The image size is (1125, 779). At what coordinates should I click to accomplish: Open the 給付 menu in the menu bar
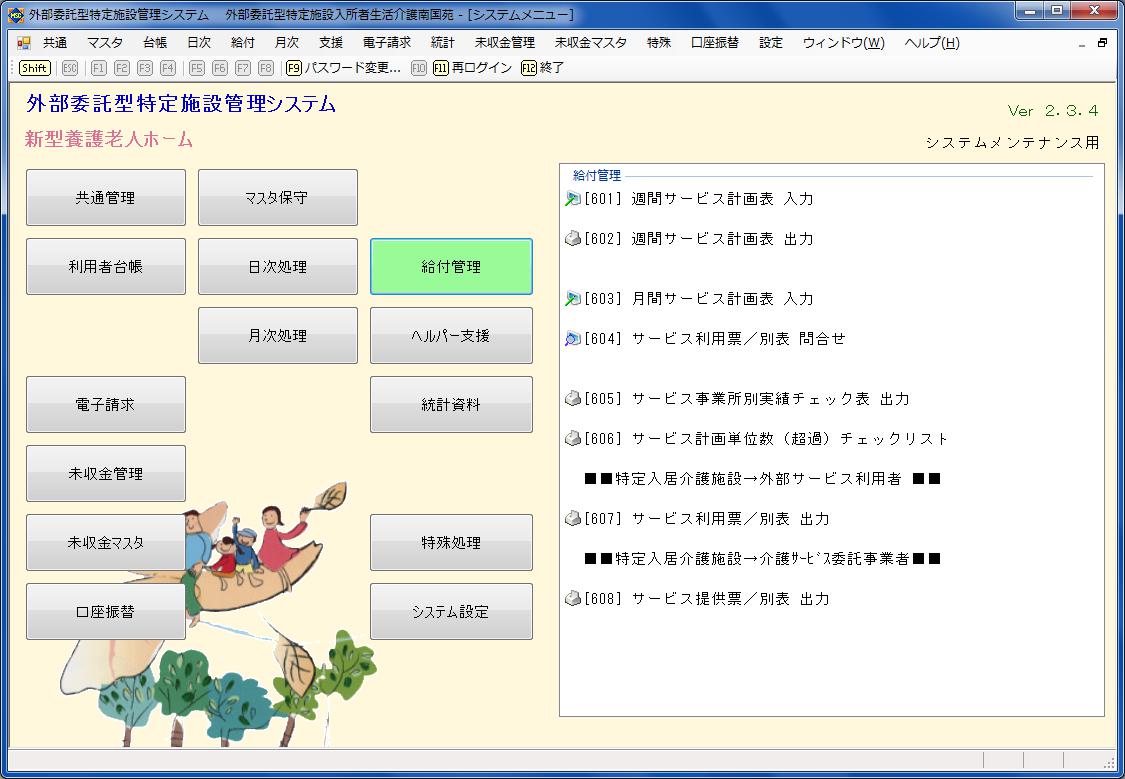click(x=242, y=43)
